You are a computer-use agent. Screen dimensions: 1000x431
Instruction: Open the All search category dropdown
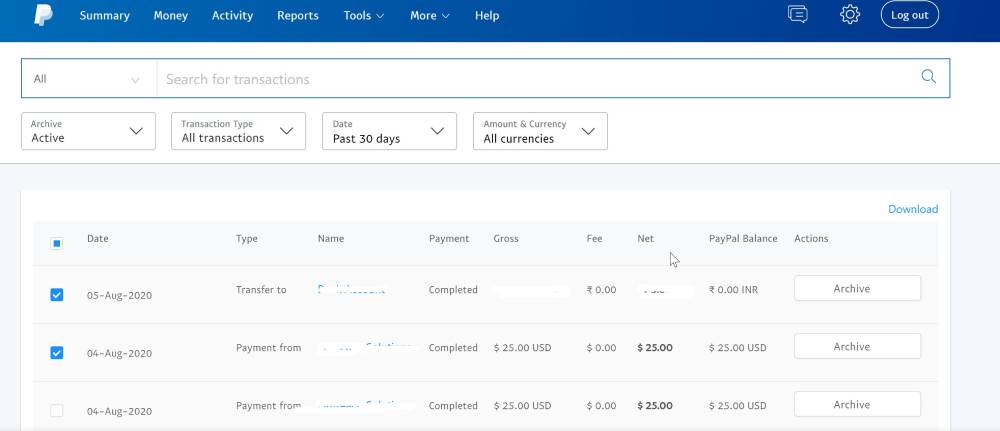coord(89,79)
